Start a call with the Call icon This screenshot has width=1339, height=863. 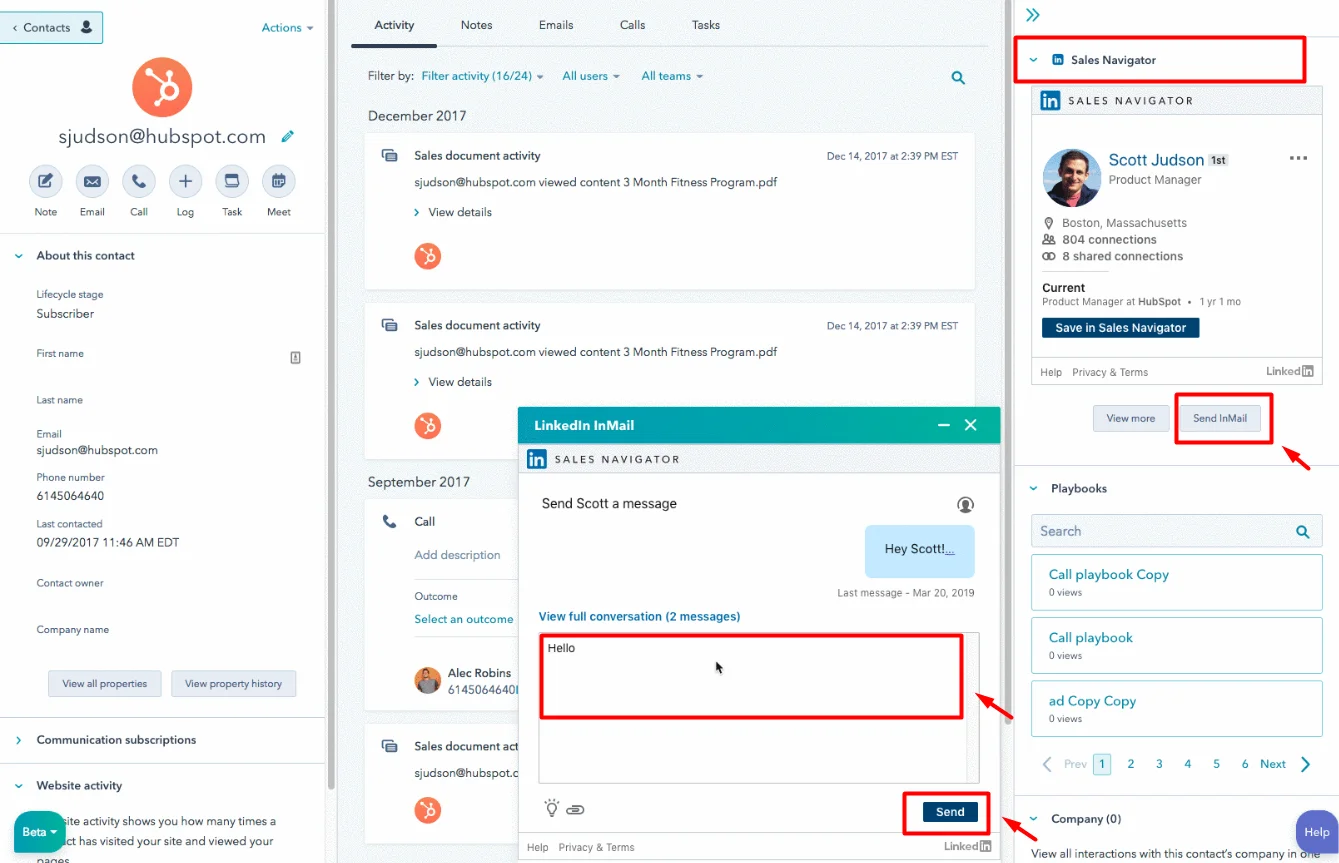(x=138, y=182)
